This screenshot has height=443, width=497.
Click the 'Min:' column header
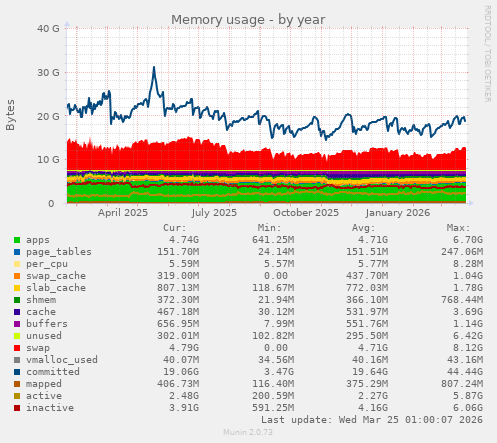[x=269, y=228]
